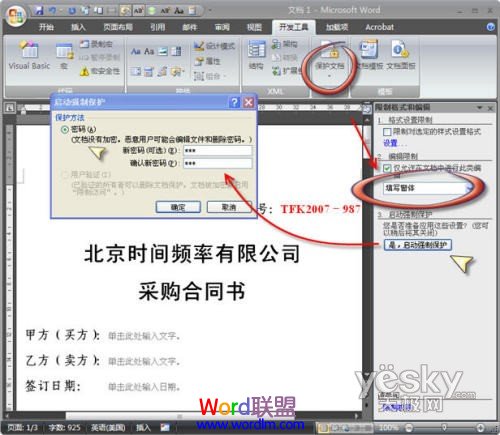The image size is (500, 435).
Task: Open the legacy tools dropdown in Controls
Action: [x=177, y=71]
